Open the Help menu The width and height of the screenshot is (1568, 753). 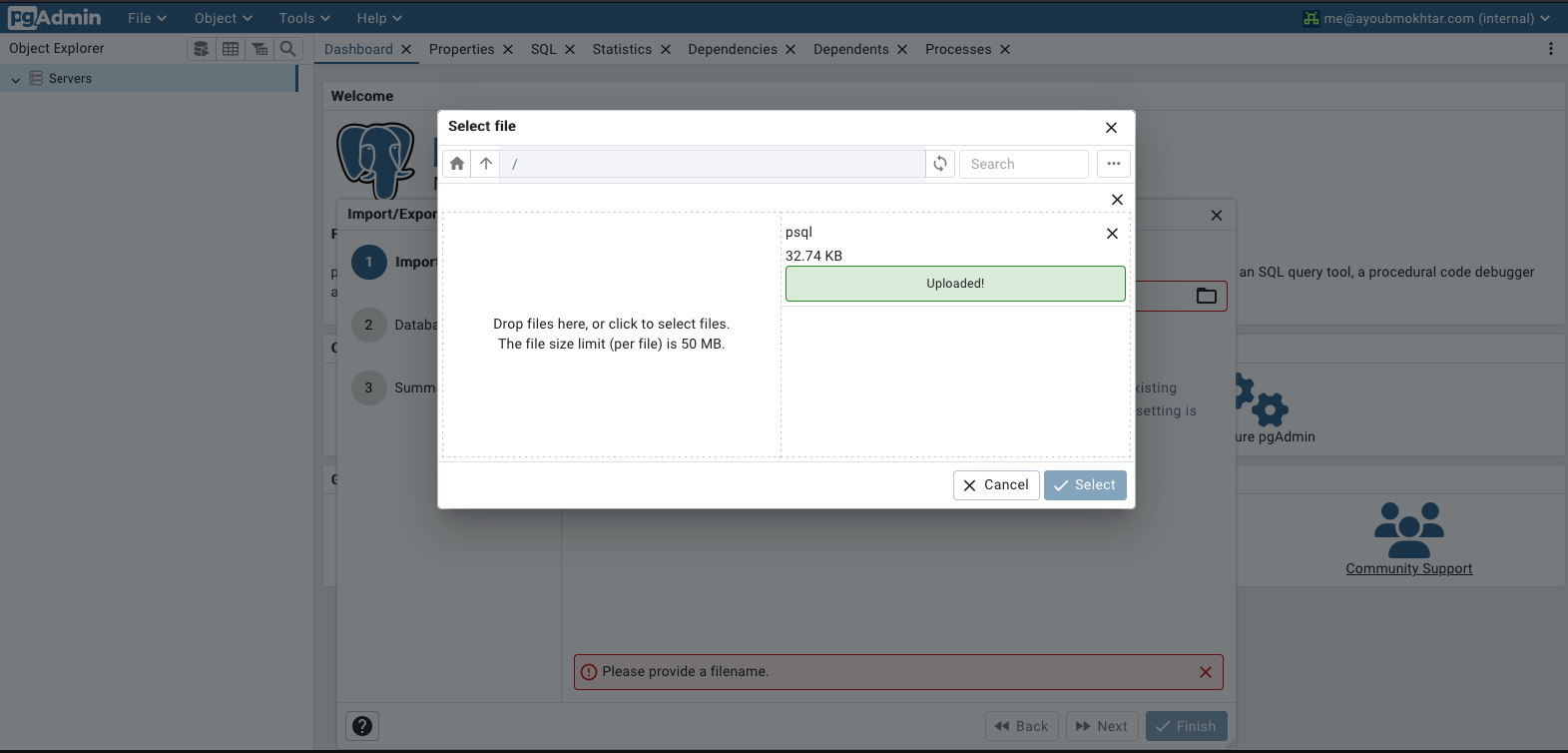(379, 18)
